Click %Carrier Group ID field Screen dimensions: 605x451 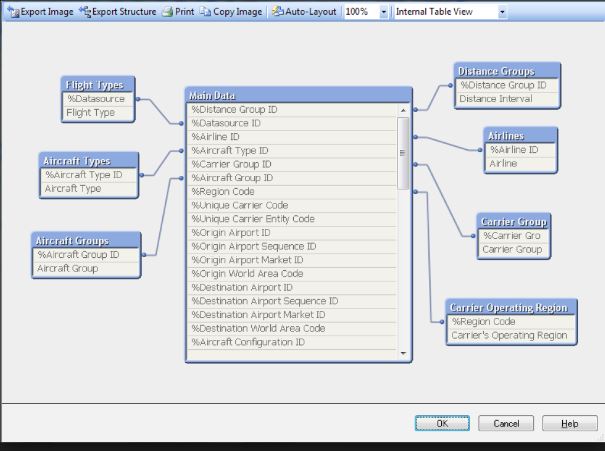click(x=292, y=164)
